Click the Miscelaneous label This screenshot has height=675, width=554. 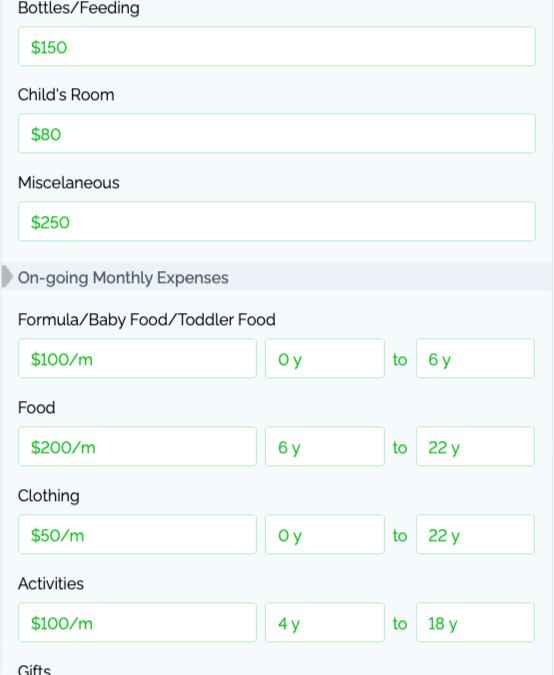click(x=69, y=183)
